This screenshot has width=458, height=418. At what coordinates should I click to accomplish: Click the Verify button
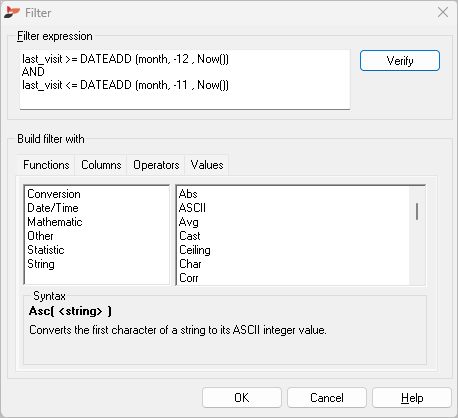pos(400,61)
